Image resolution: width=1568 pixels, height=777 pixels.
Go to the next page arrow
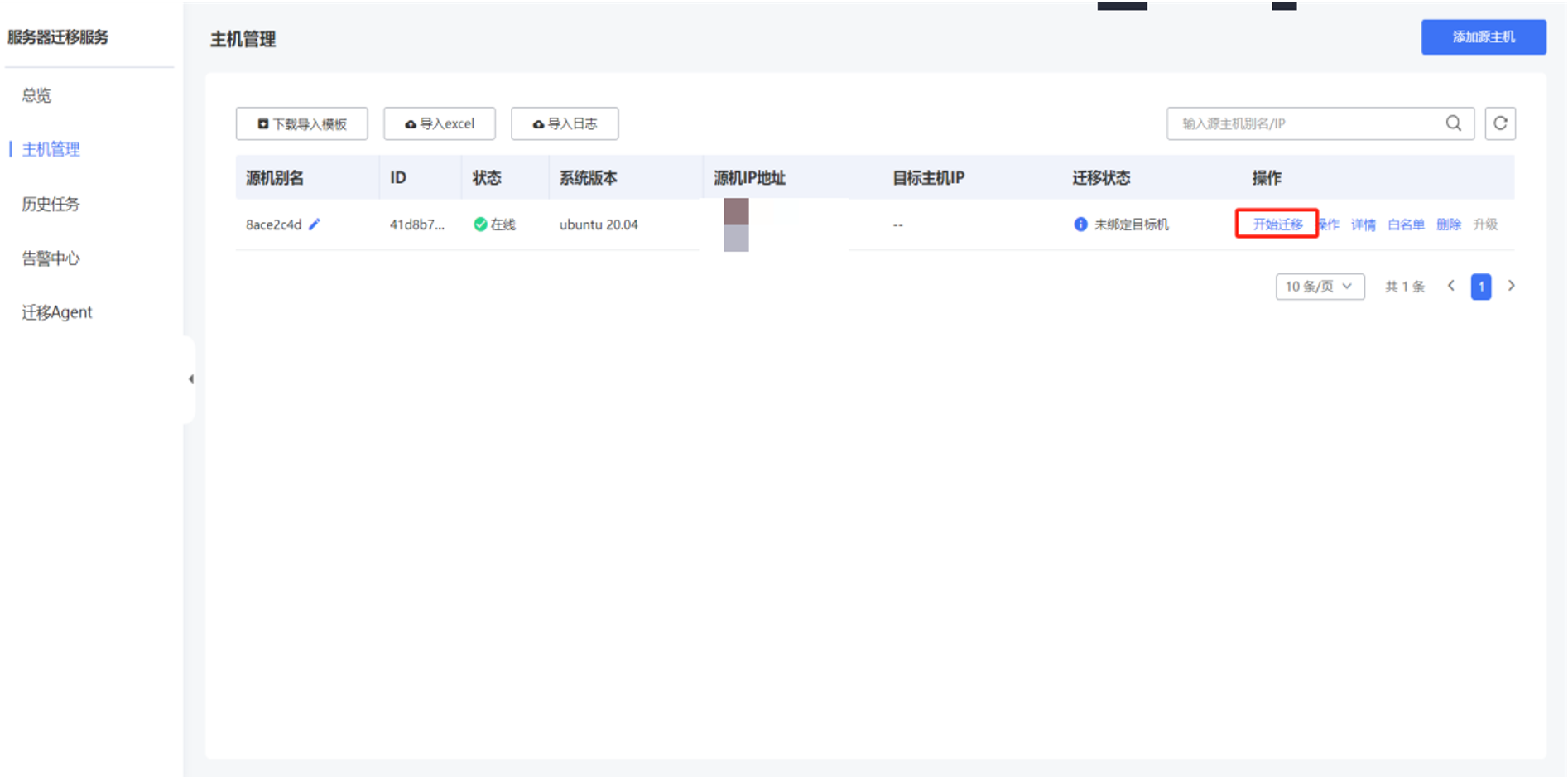click(1511, 286)
